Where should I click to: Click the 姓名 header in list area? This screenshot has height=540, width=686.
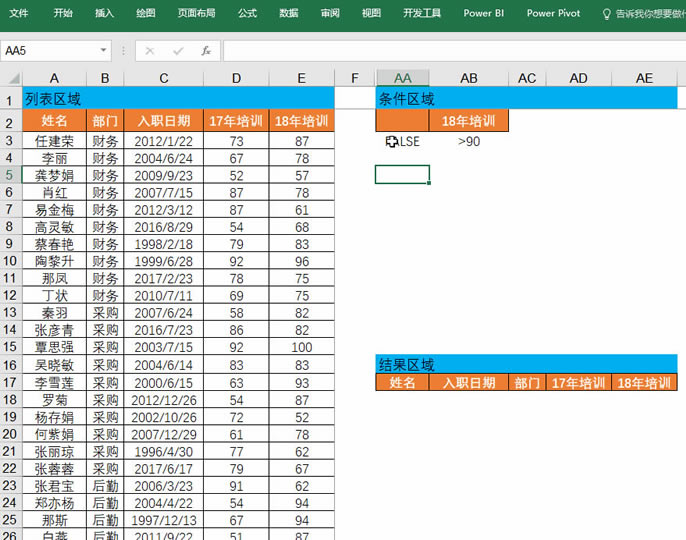(54, 120)
